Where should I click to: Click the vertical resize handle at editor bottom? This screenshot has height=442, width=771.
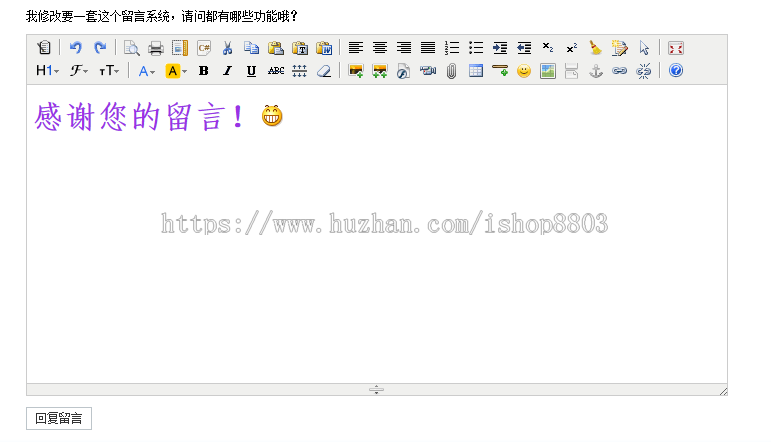(376, 390)
